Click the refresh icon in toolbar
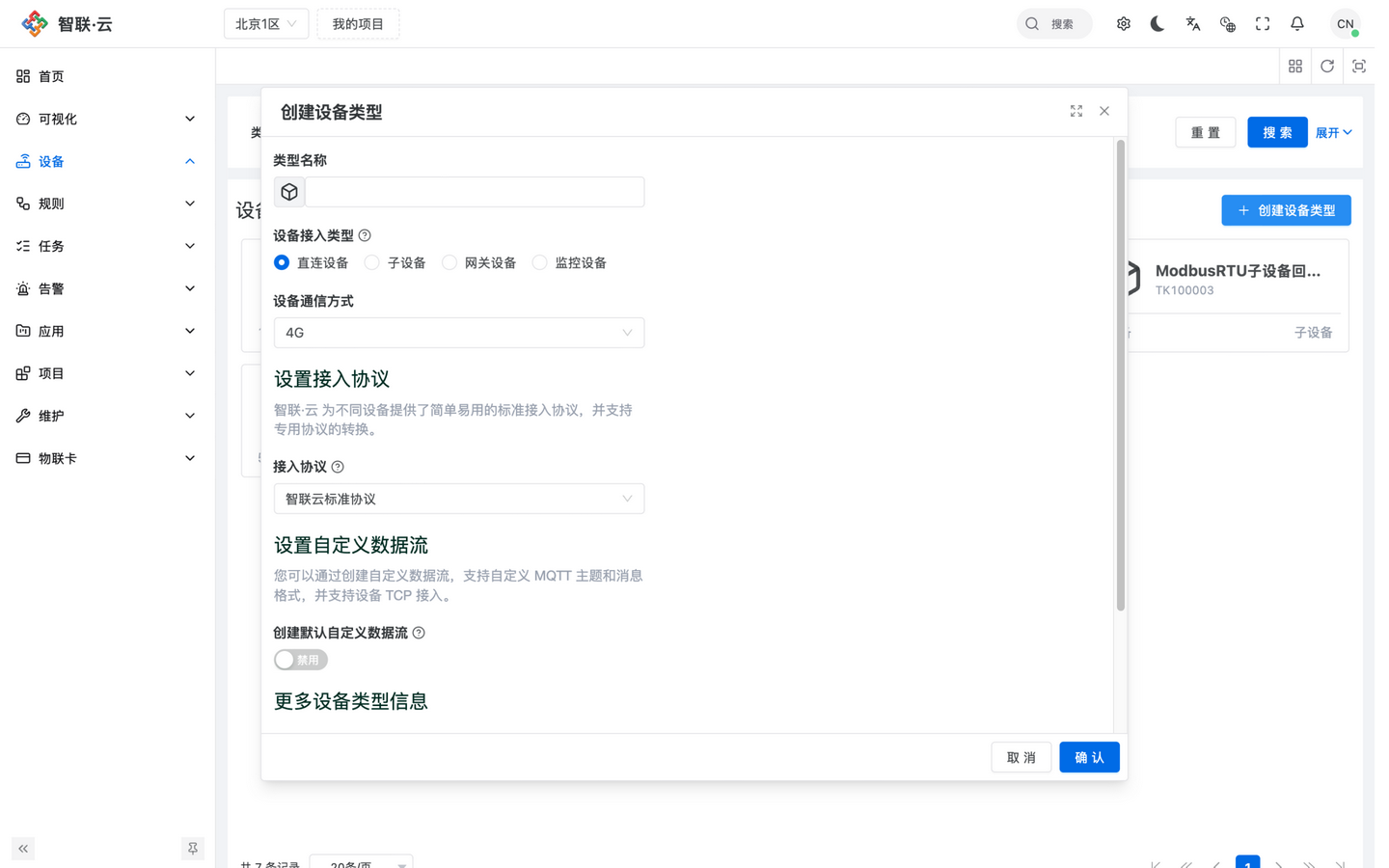Screen dimensions: 1389x868 pos(1327,67)
